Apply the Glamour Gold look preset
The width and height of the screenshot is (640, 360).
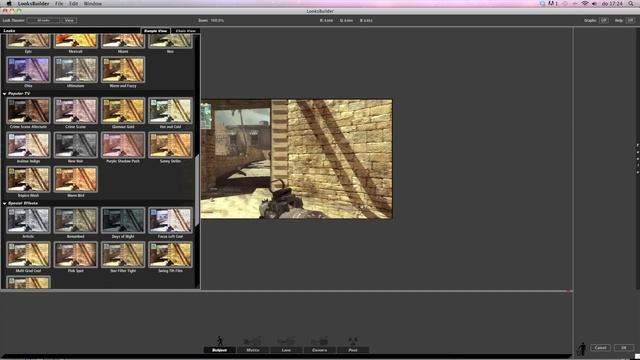[123, 111]
